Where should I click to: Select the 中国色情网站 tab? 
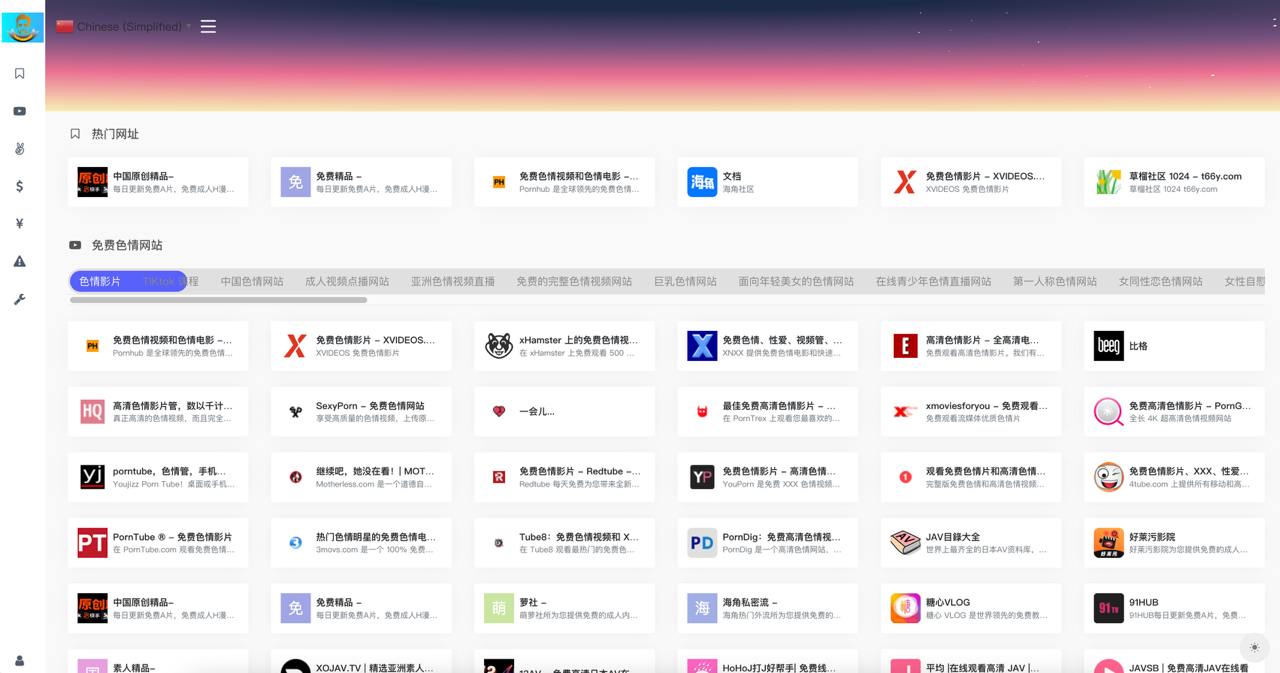click(252, 281)
